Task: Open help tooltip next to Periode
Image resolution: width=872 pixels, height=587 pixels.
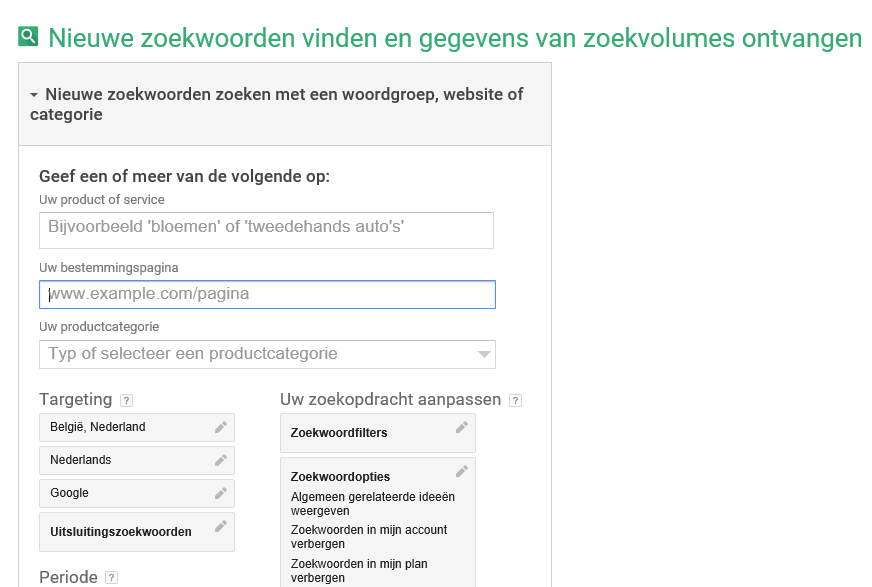Action: (111, 578)
